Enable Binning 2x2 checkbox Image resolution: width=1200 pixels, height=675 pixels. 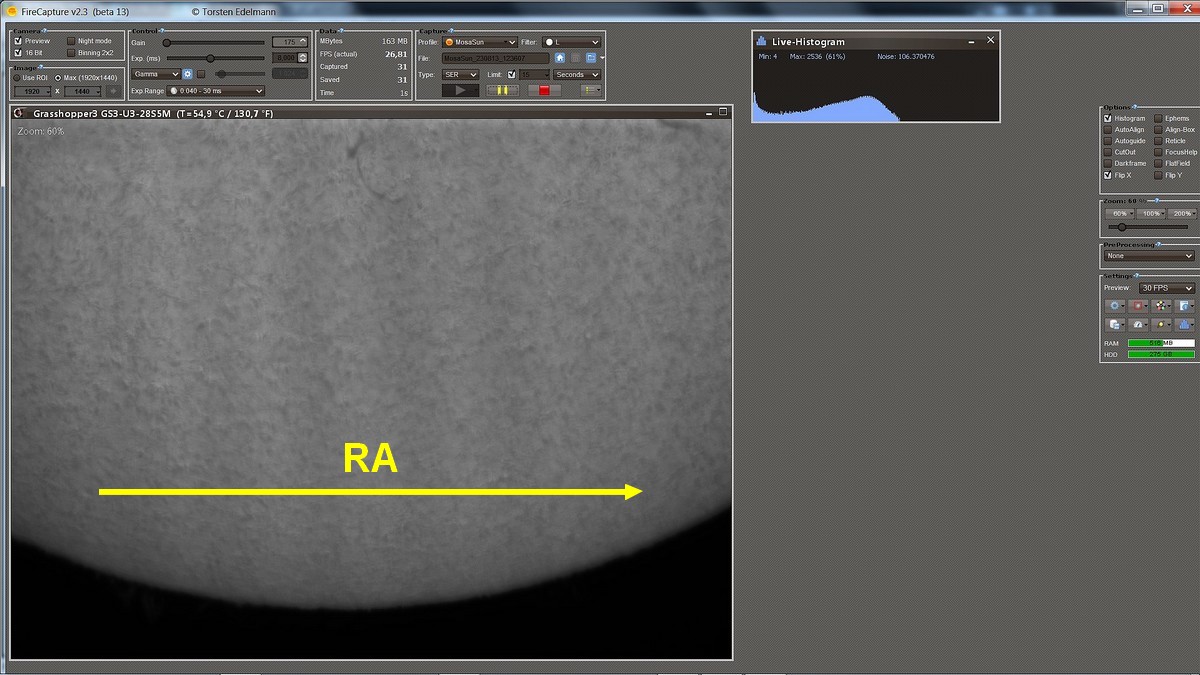pyautogui.click(x=71, y=52)
